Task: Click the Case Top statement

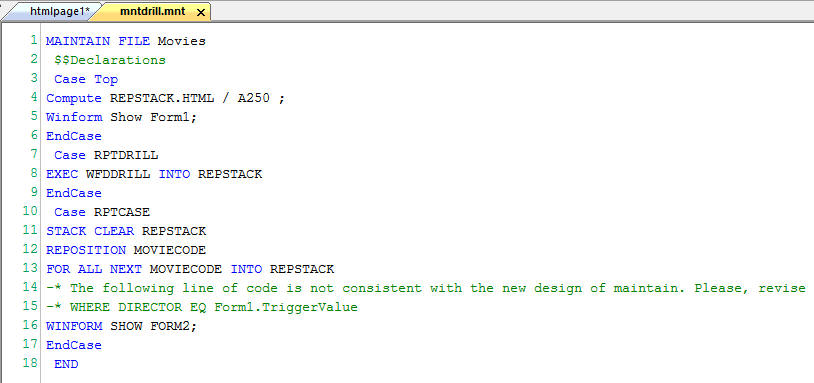Action: [x=86, y=79]
